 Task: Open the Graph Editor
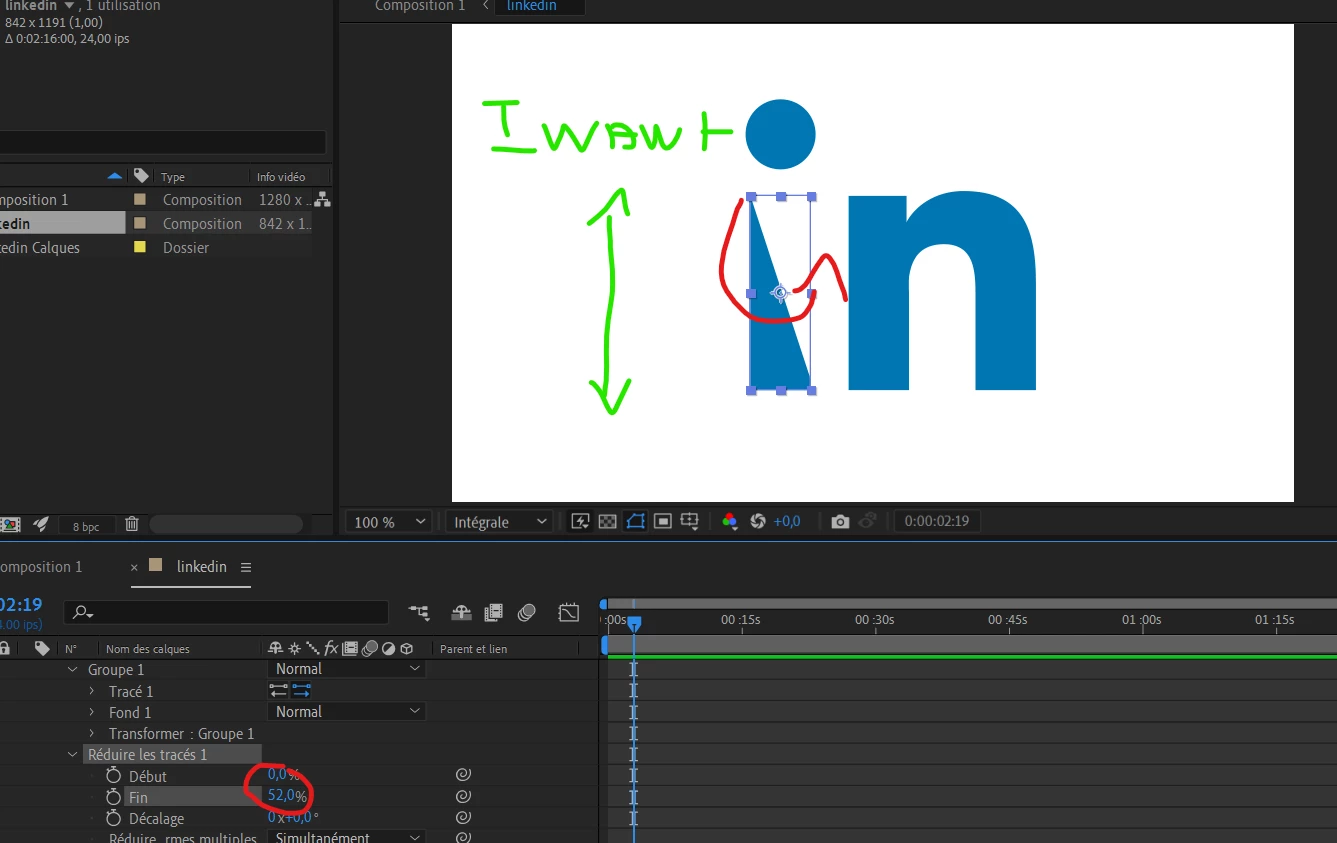click(x=568, y=612)
